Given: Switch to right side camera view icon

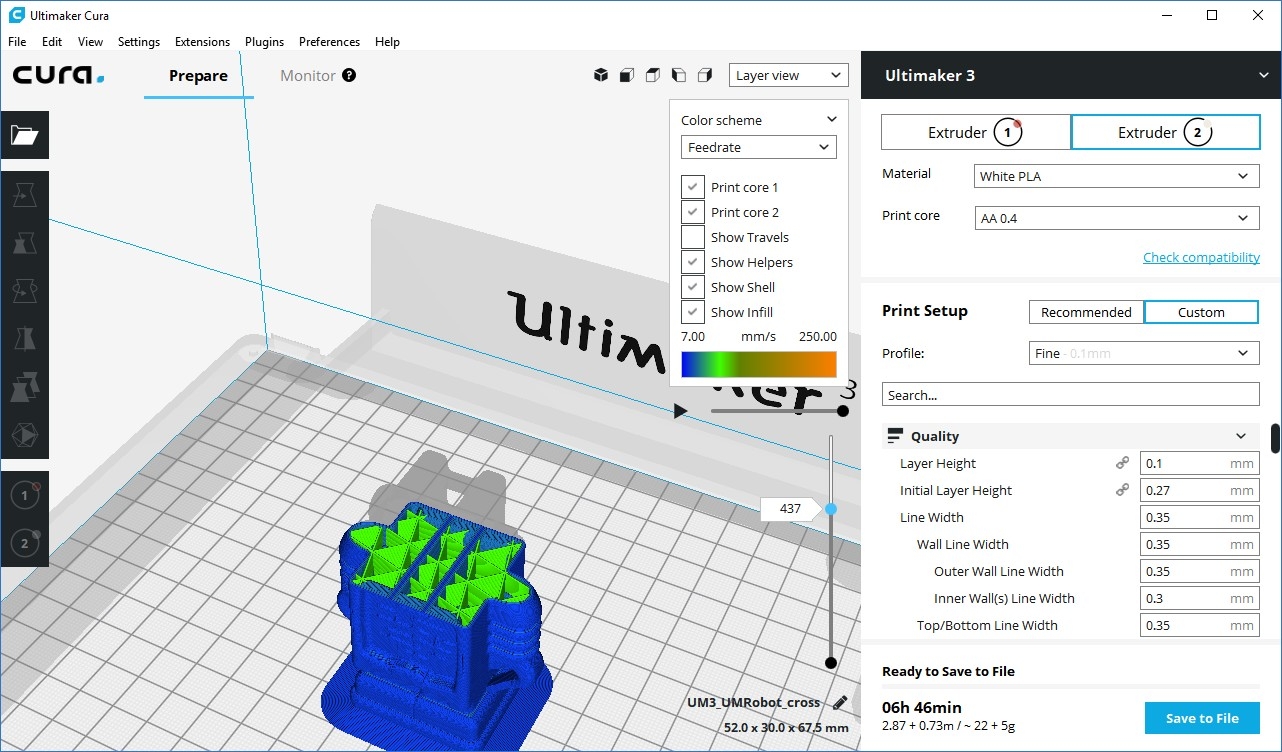Looking at the screenshot, I should coord(705,75).
